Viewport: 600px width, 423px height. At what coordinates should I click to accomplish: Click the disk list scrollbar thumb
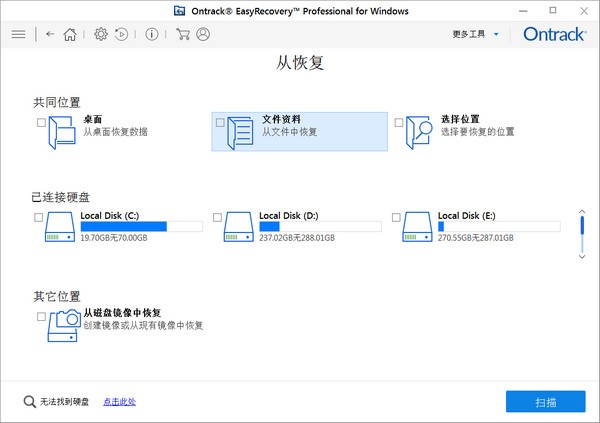coord(582,227)
